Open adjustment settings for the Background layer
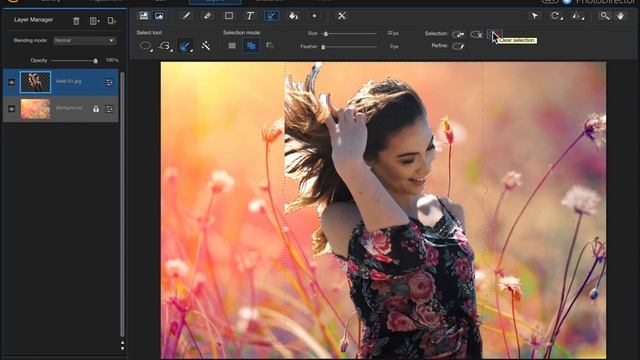 coord(109,109)
